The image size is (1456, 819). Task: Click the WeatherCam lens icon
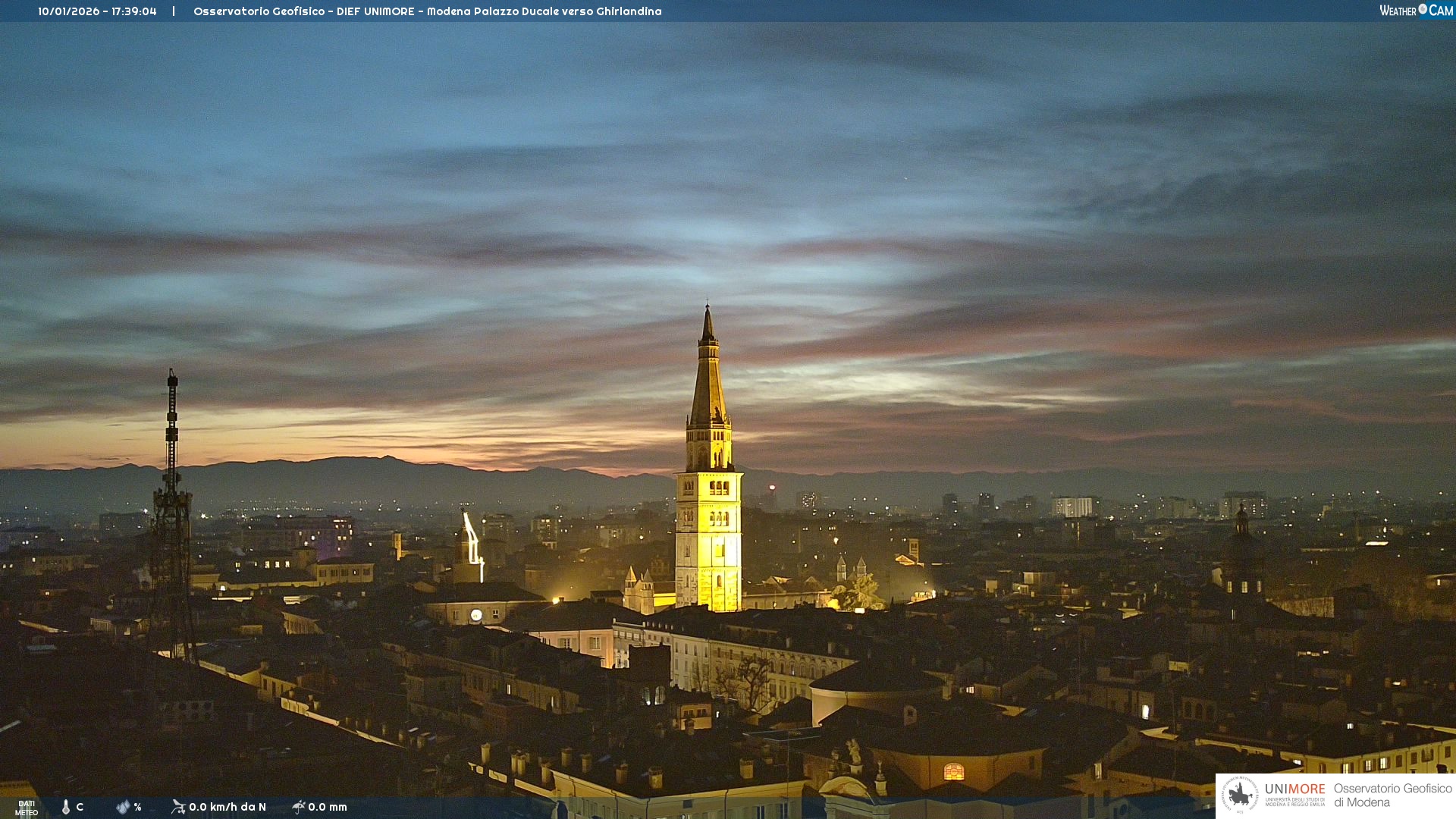click(x=1423, y=9)
